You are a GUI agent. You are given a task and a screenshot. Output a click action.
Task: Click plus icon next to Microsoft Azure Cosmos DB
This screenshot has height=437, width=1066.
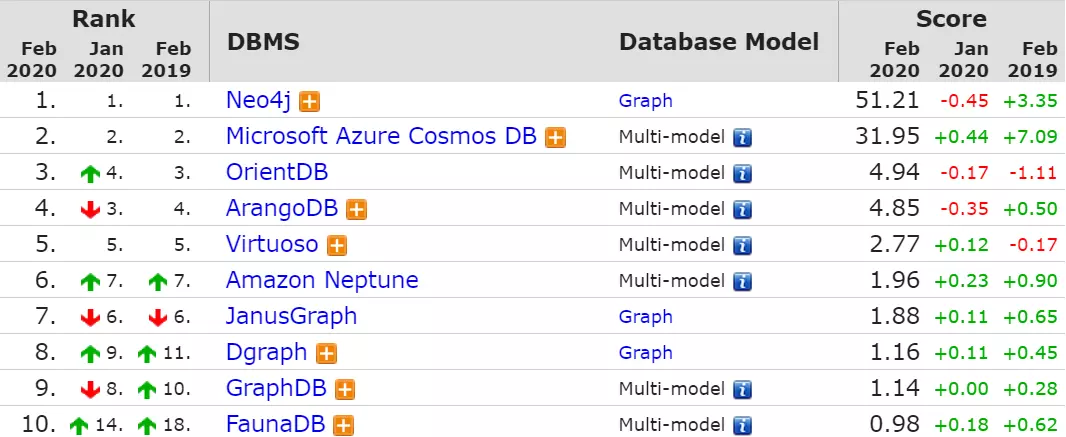[555, 137]
